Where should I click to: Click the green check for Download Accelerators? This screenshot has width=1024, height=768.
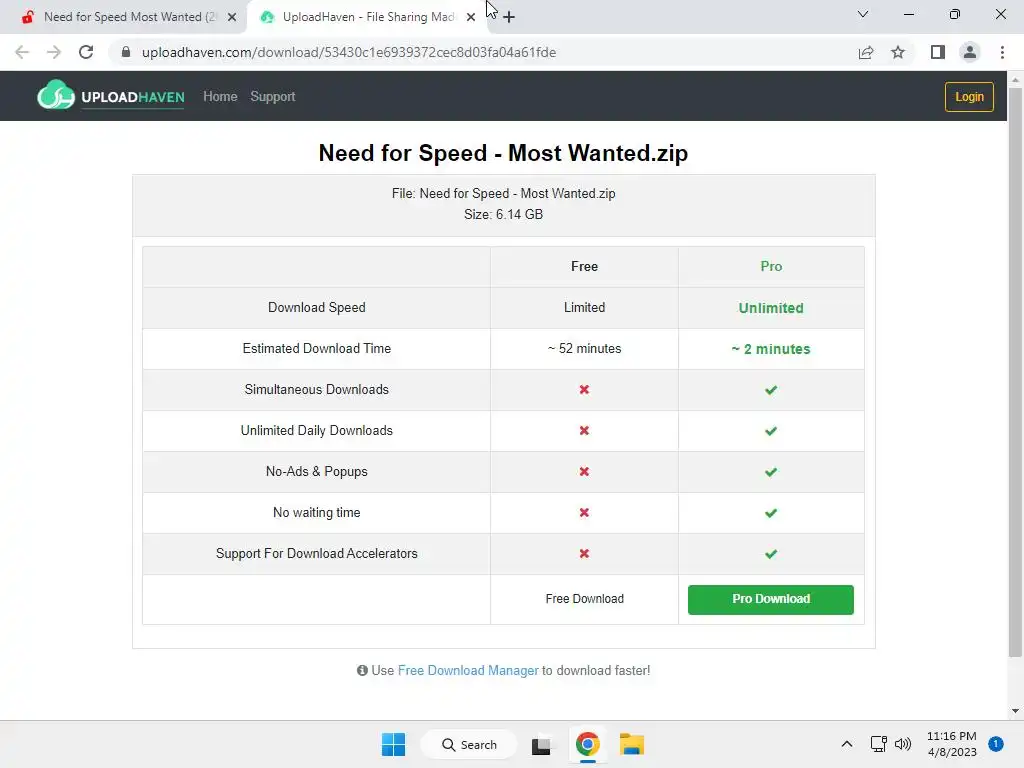[x=771, y=554]
